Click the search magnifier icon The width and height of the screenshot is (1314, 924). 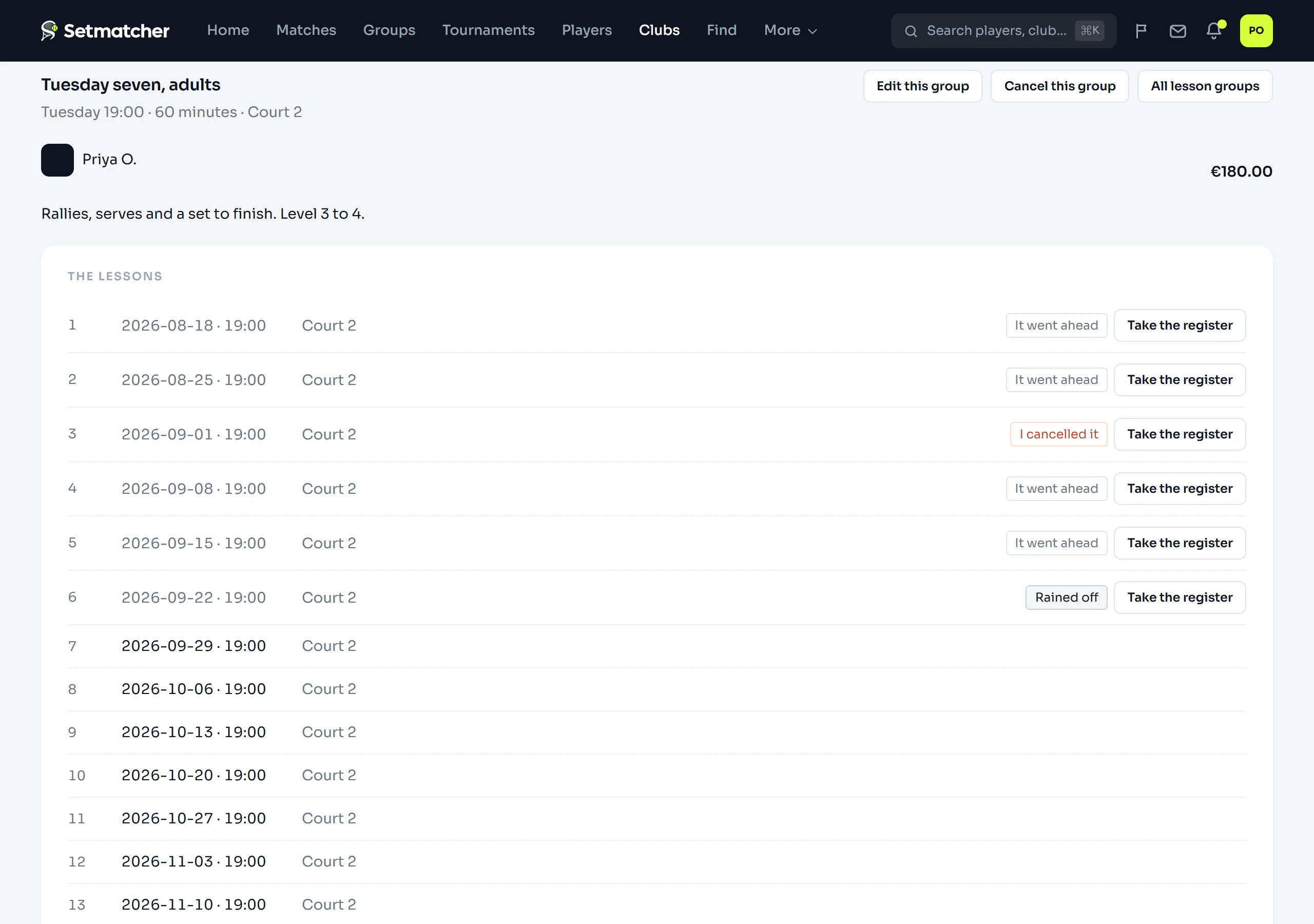pyautogui.click(x=911, y=31)
